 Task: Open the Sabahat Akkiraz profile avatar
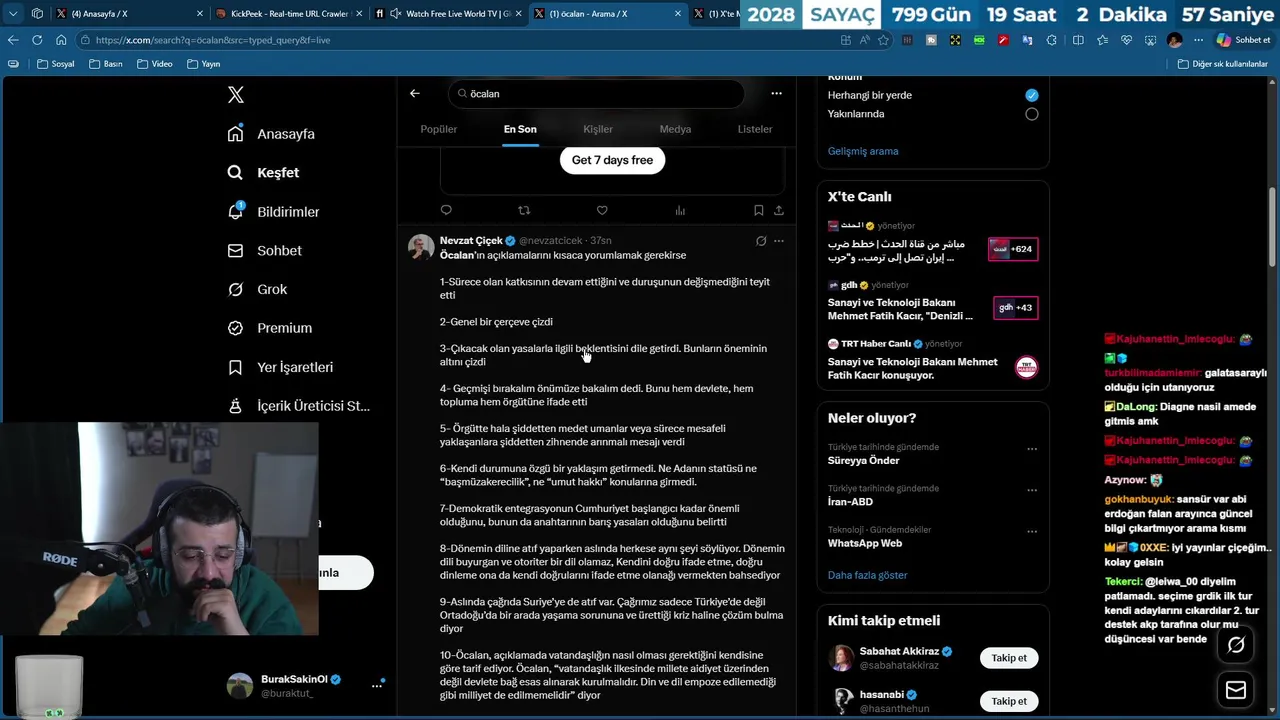tap(842, 658)
